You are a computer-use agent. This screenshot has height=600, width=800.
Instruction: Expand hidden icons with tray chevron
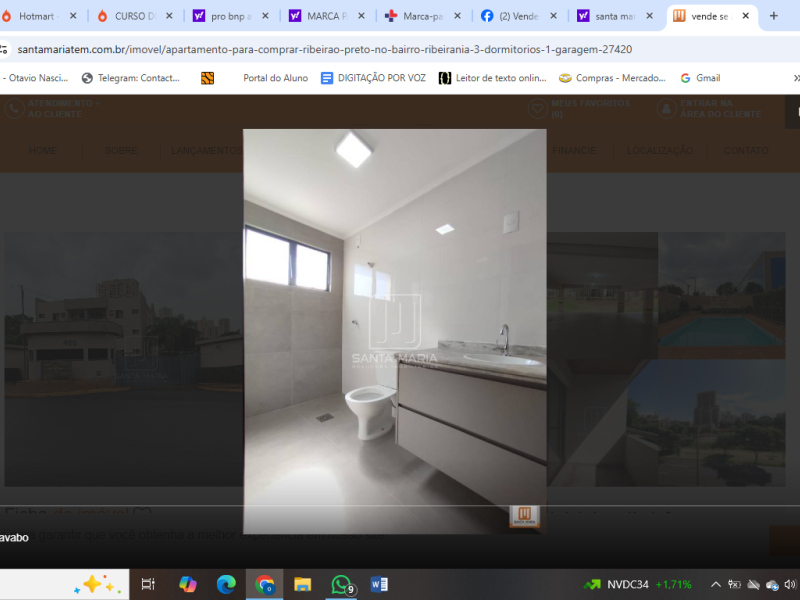714,584
